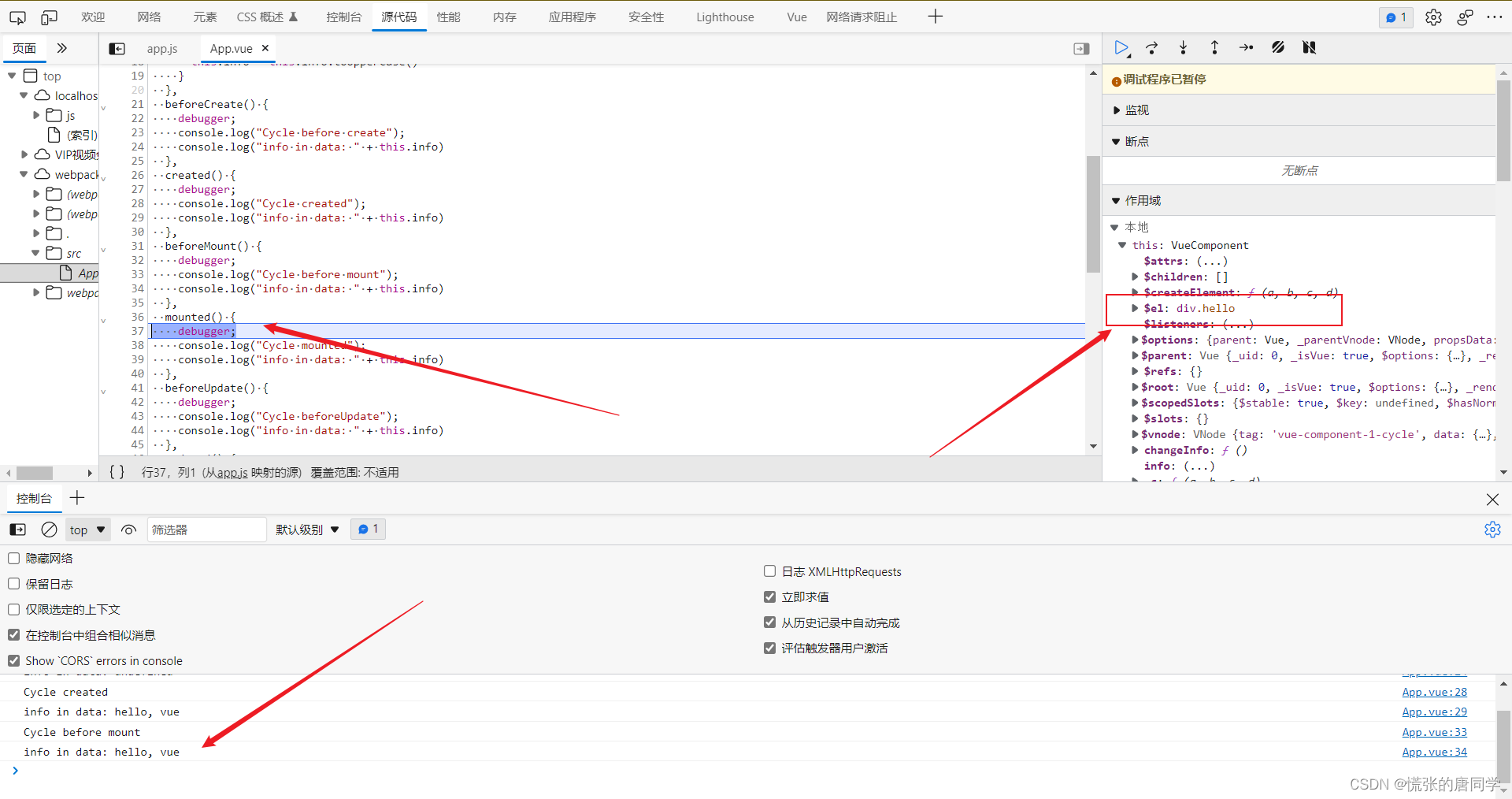Viewport: 1512px width, 799px height.
Task: Click the single step arrow icon
Action: click(x=1246, y=48)
